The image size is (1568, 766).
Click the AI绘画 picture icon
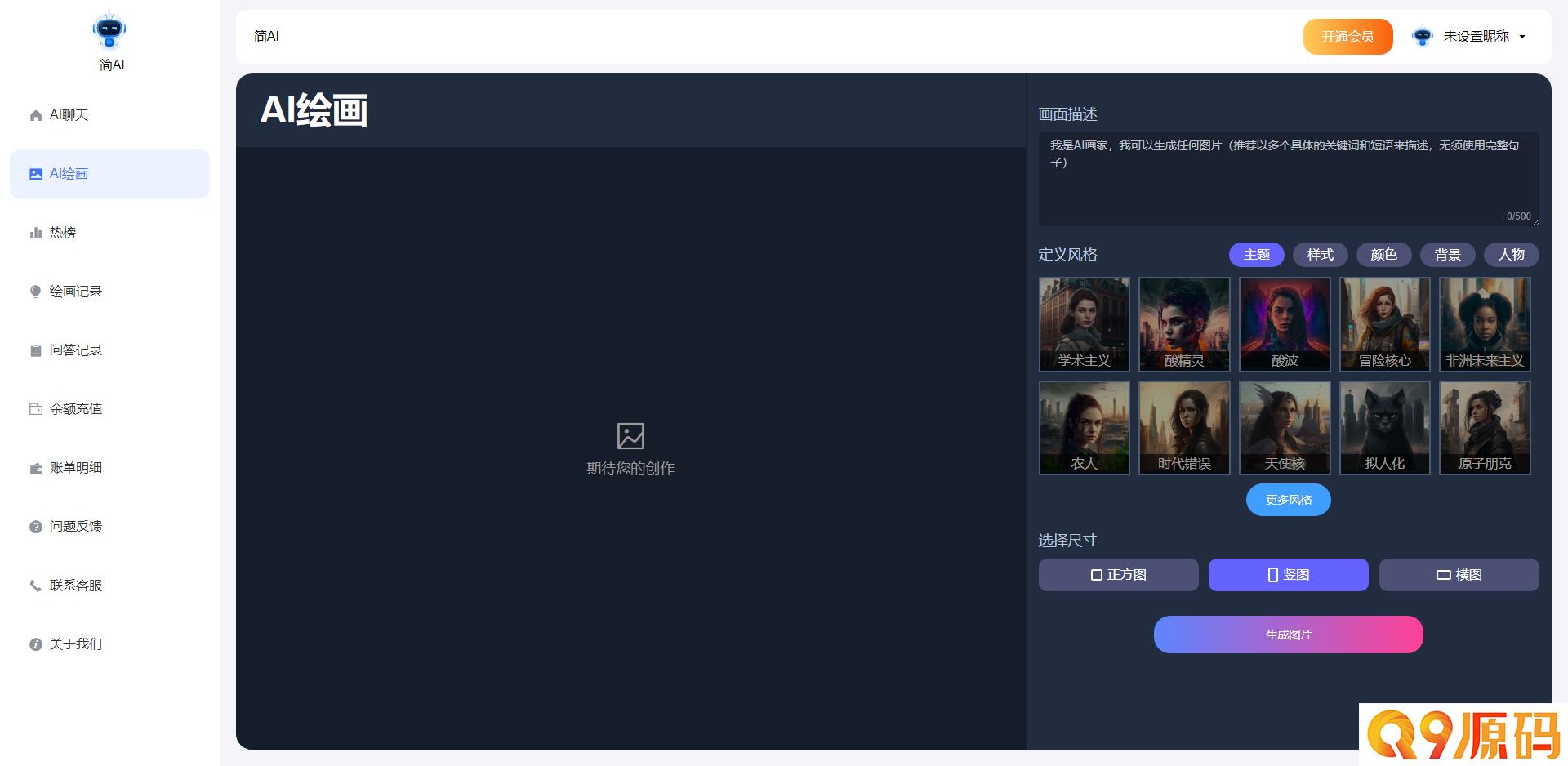pos(36,174)
